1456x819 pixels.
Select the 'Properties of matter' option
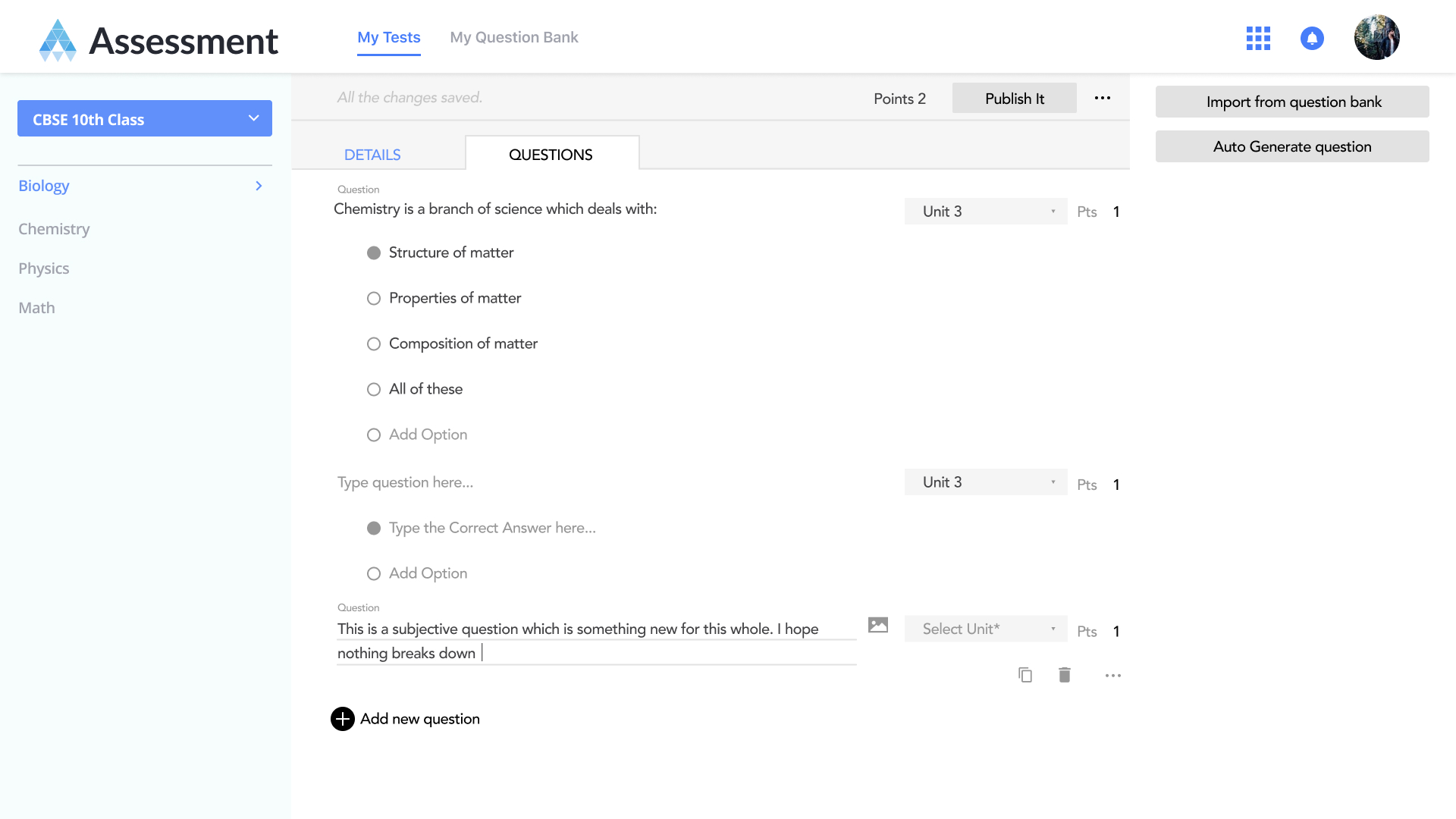(x=374, y=298)
